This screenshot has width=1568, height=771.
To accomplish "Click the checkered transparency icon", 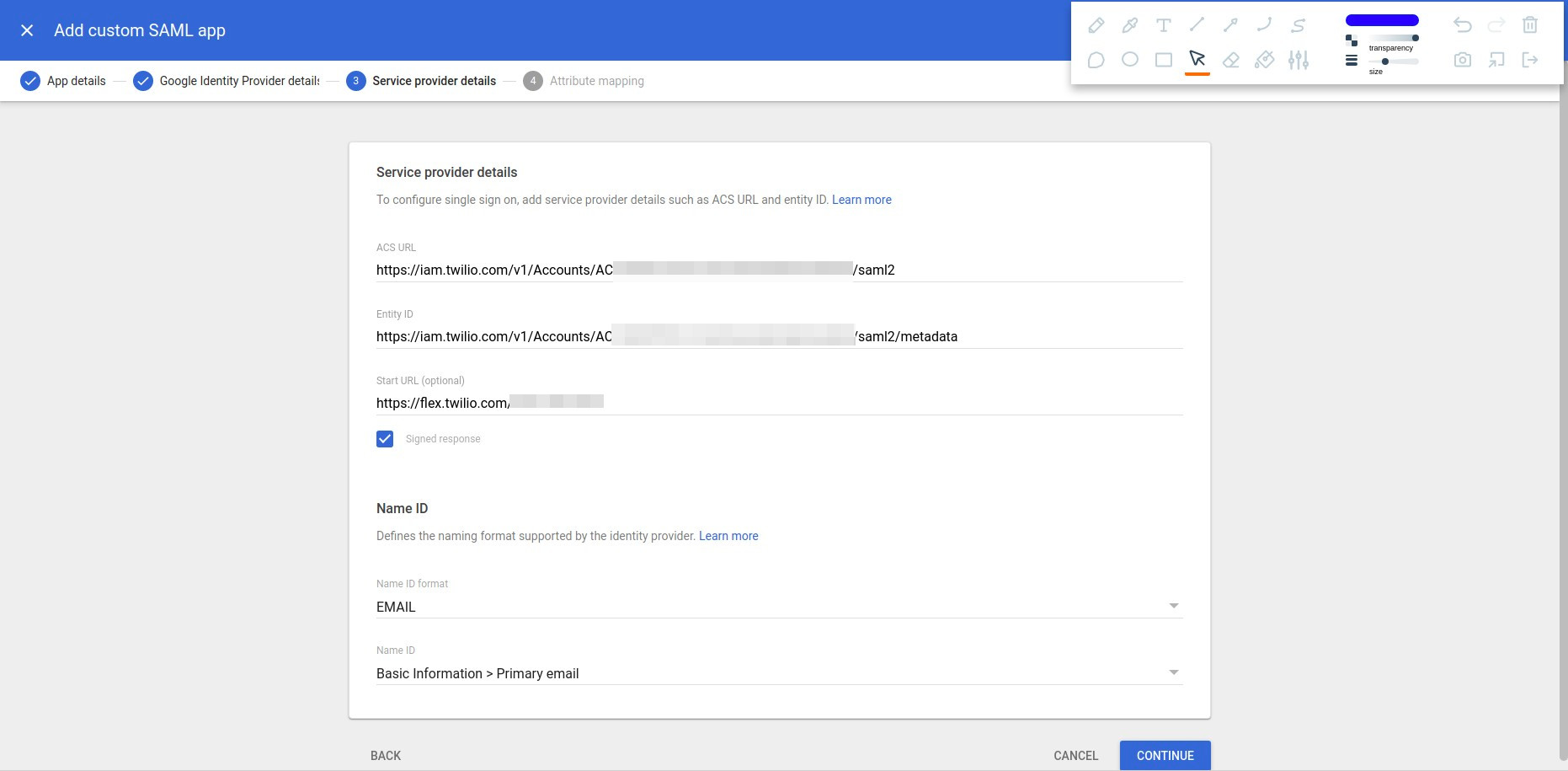I will point(1351,40).
